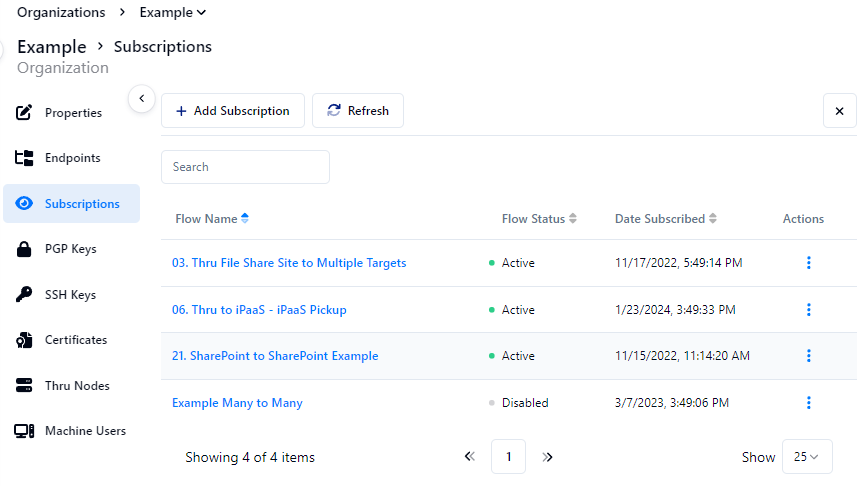The height and width of the screenshot is (486, 866).
Task: Collapse the sidebar with the arrow button
Action: (141, 98)
